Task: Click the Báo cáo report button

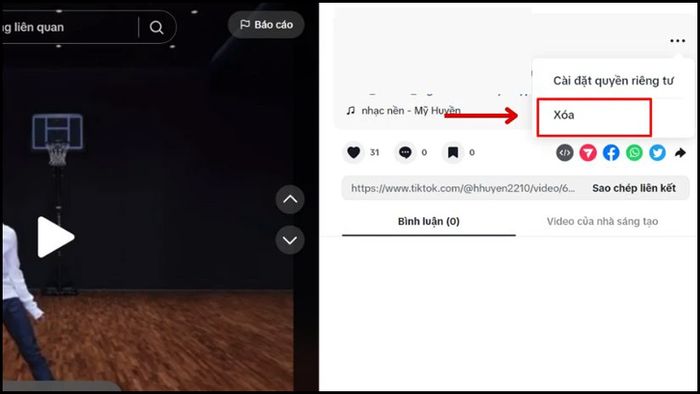Action: [x=266, y=25]
